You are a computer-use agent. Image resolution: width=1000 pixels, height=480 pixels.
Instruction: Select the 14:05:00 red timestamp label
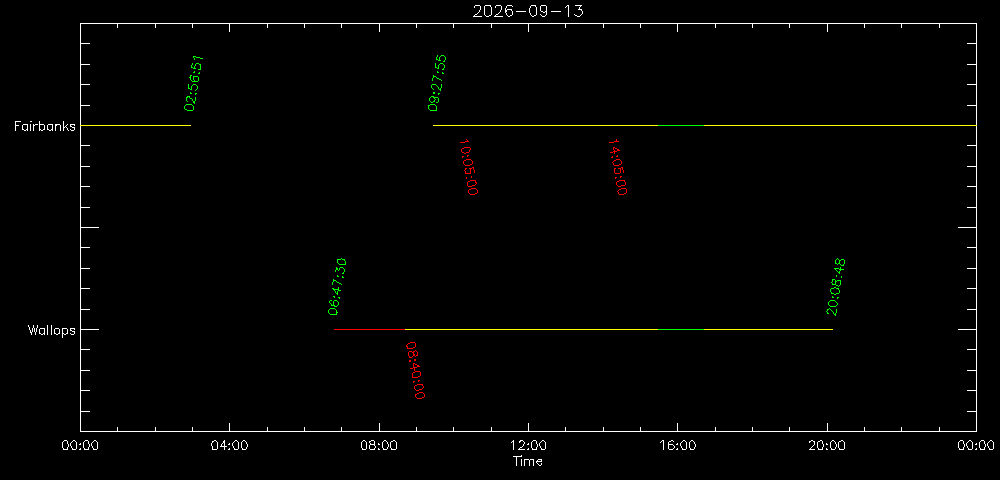click(617, 167)
